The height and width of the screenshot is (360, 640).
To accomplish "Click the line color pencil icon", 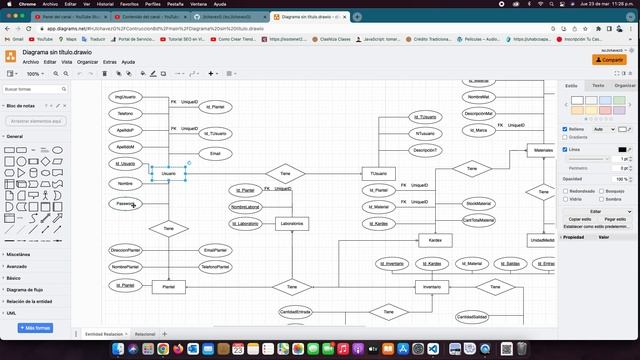I will 153,74.
